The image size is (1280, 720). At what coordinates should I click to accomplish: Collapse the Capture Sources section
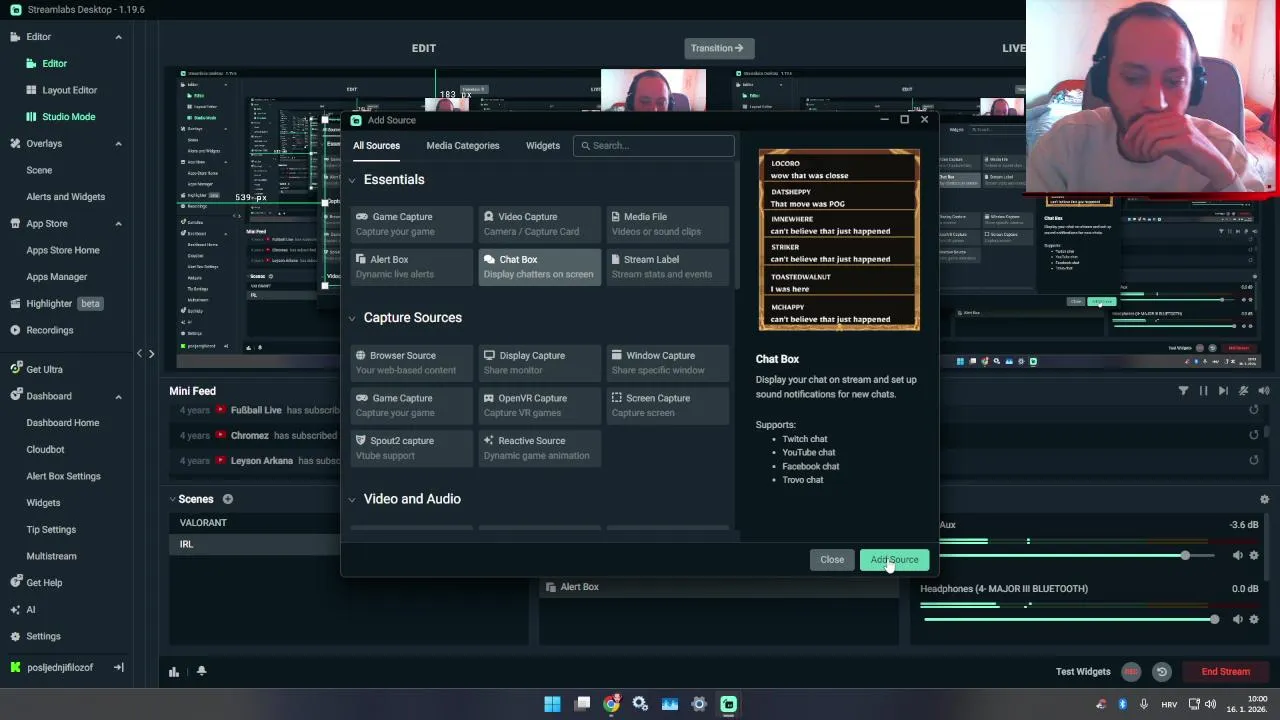(x=352, y=318)
